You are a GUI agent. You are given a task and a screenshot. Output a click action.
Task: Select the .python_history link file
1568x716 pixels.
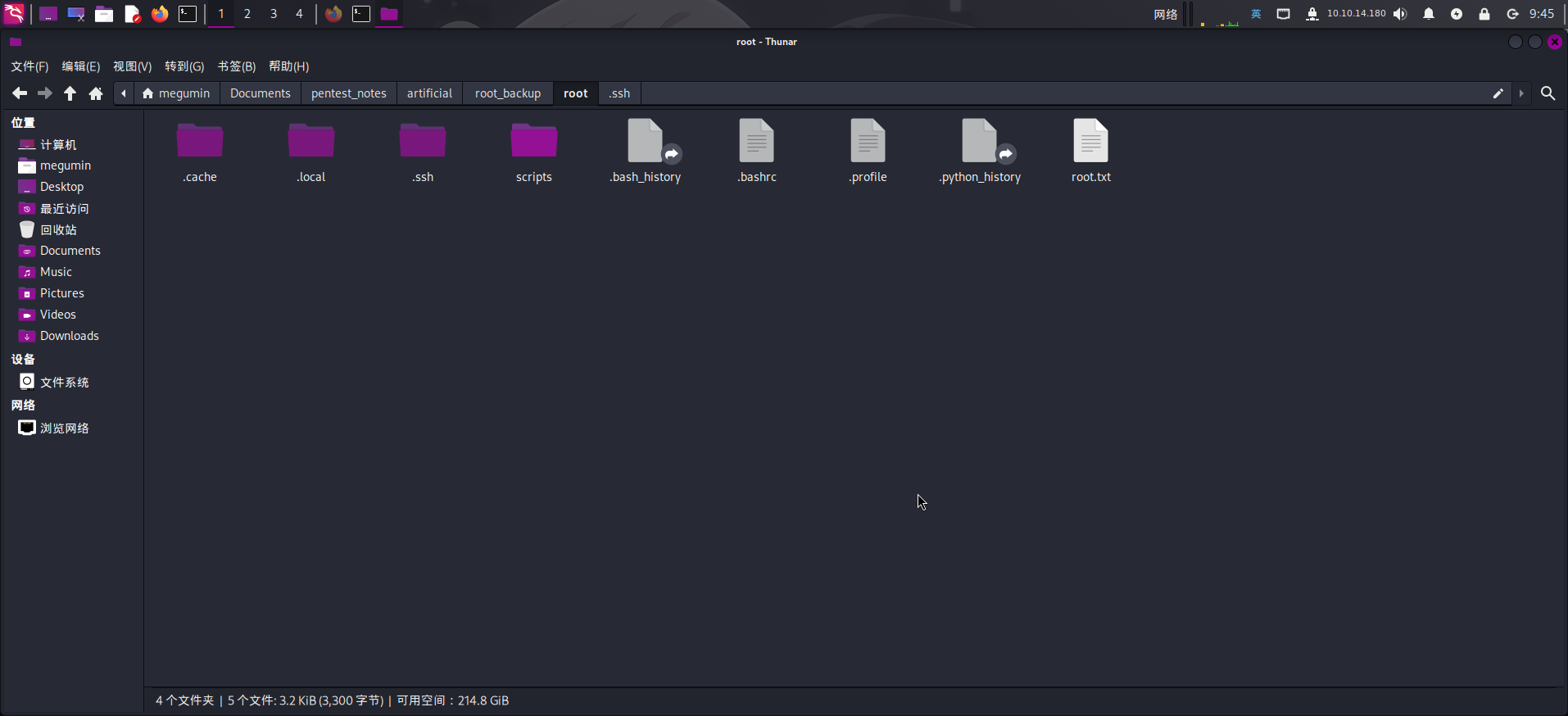tap(980, 152)
